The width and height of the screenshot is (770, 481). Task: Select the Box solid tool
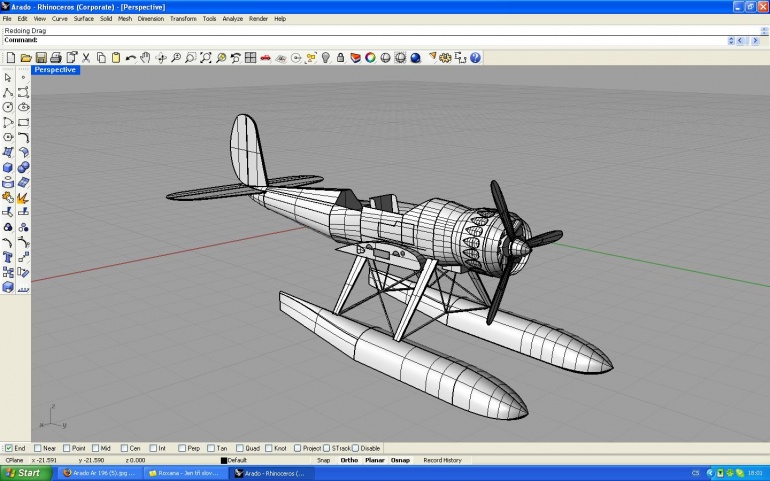tap(8, 168)
